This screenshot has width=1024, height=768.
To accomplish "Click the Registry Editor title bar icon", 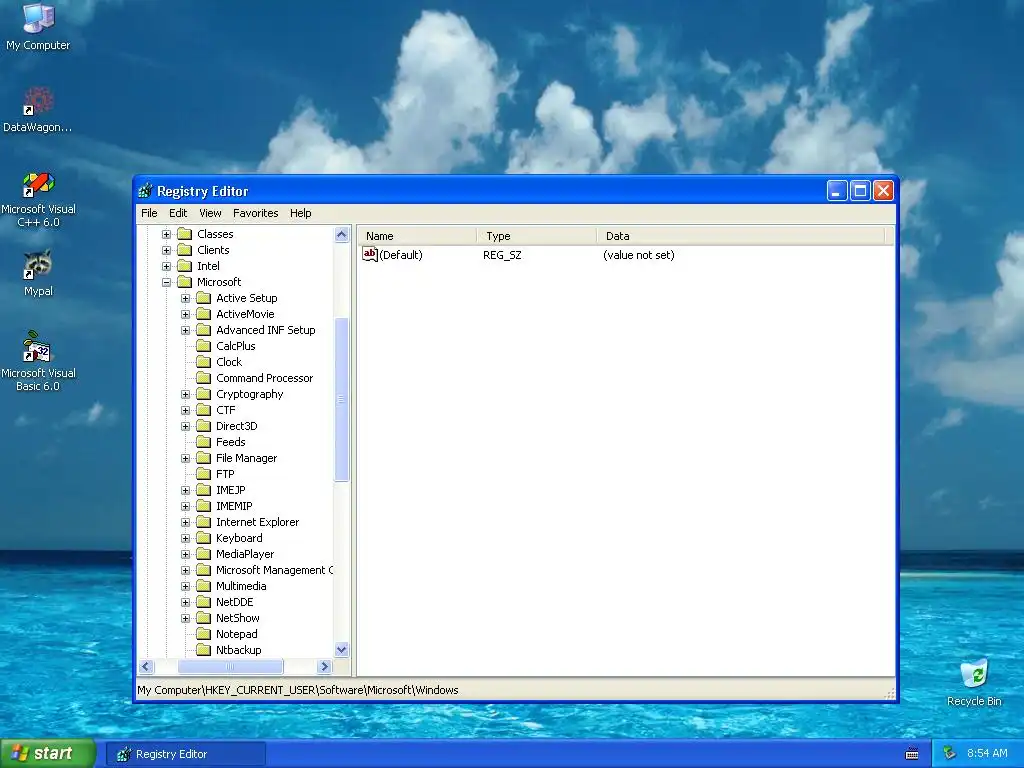I will [145, 191].
